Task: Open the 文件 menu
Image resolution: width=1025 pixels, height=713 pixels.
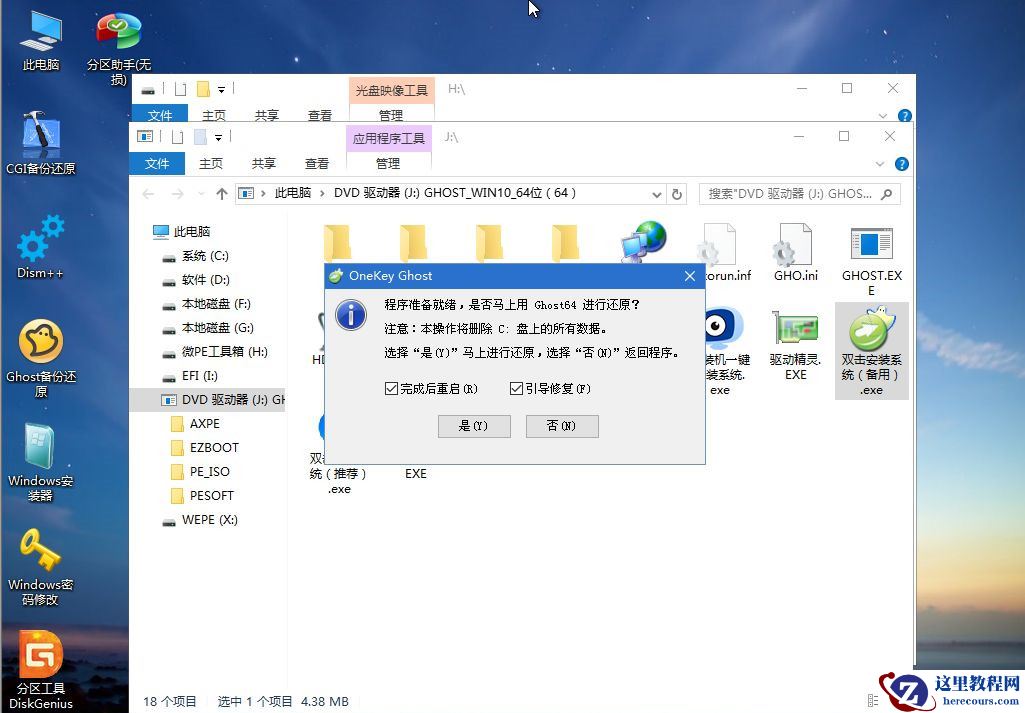Action: (157, 163)
